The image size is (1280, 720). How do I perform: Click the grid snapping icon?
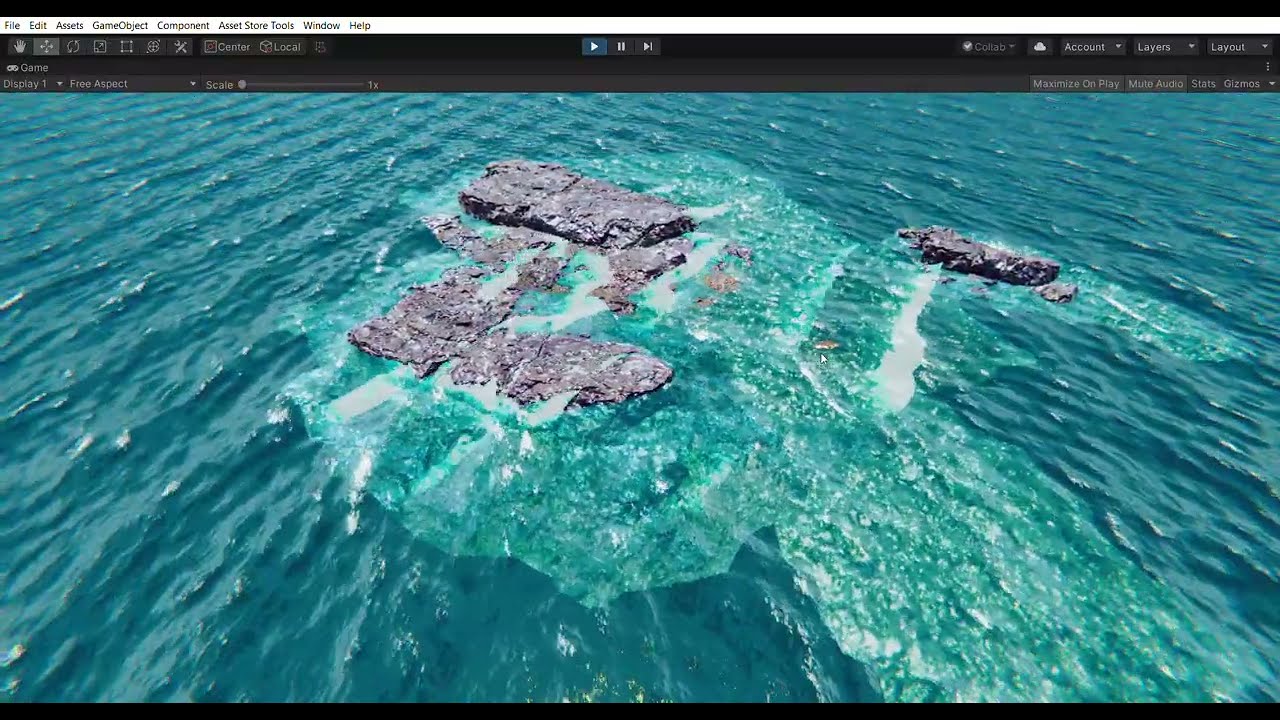pyautogui.click(x=320, y=47)
